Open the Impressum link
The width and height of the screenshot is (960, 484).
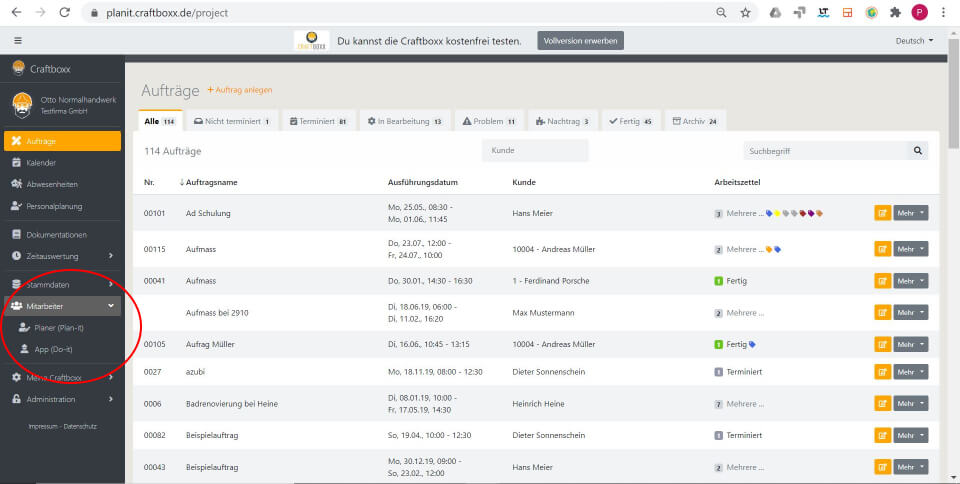click(x=43, y=426)
